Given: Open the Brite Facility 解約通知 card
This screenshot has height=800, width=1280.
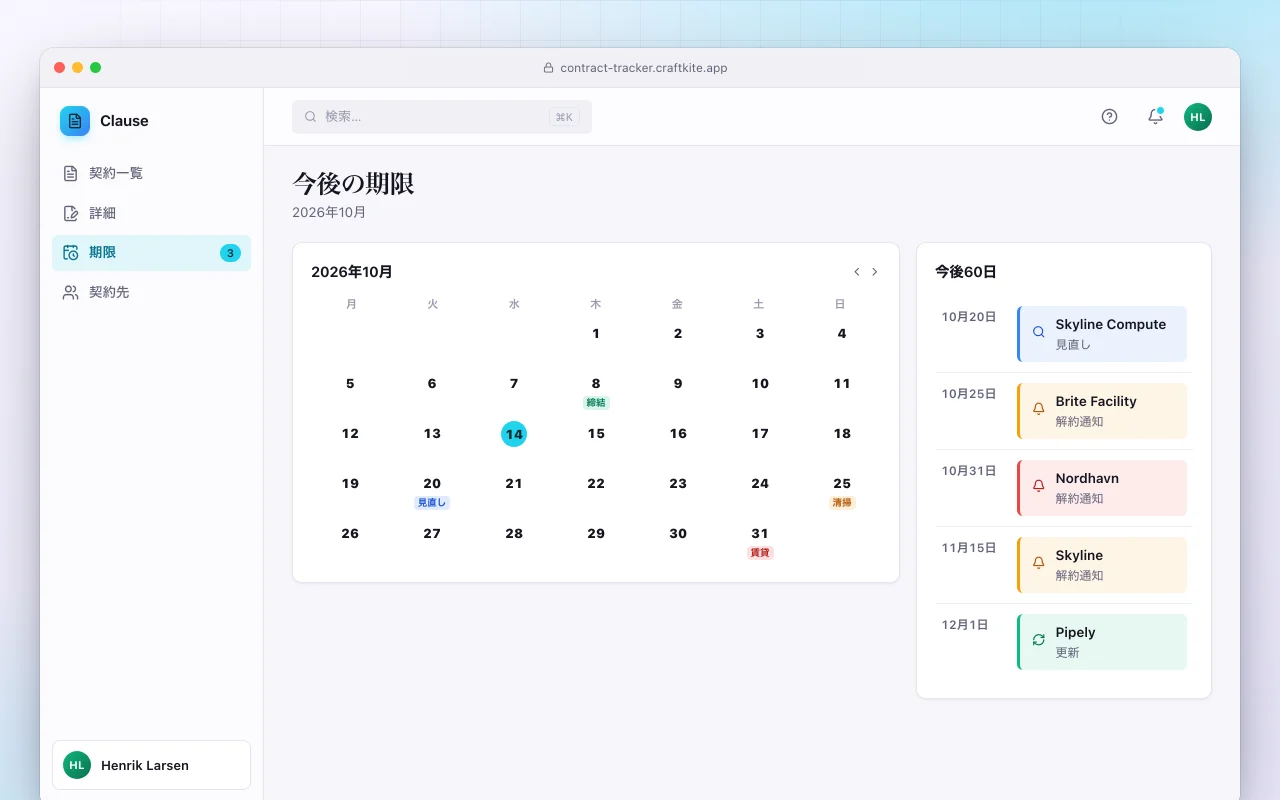Looking at the screenshot, I should click(x=1102, y=411).
